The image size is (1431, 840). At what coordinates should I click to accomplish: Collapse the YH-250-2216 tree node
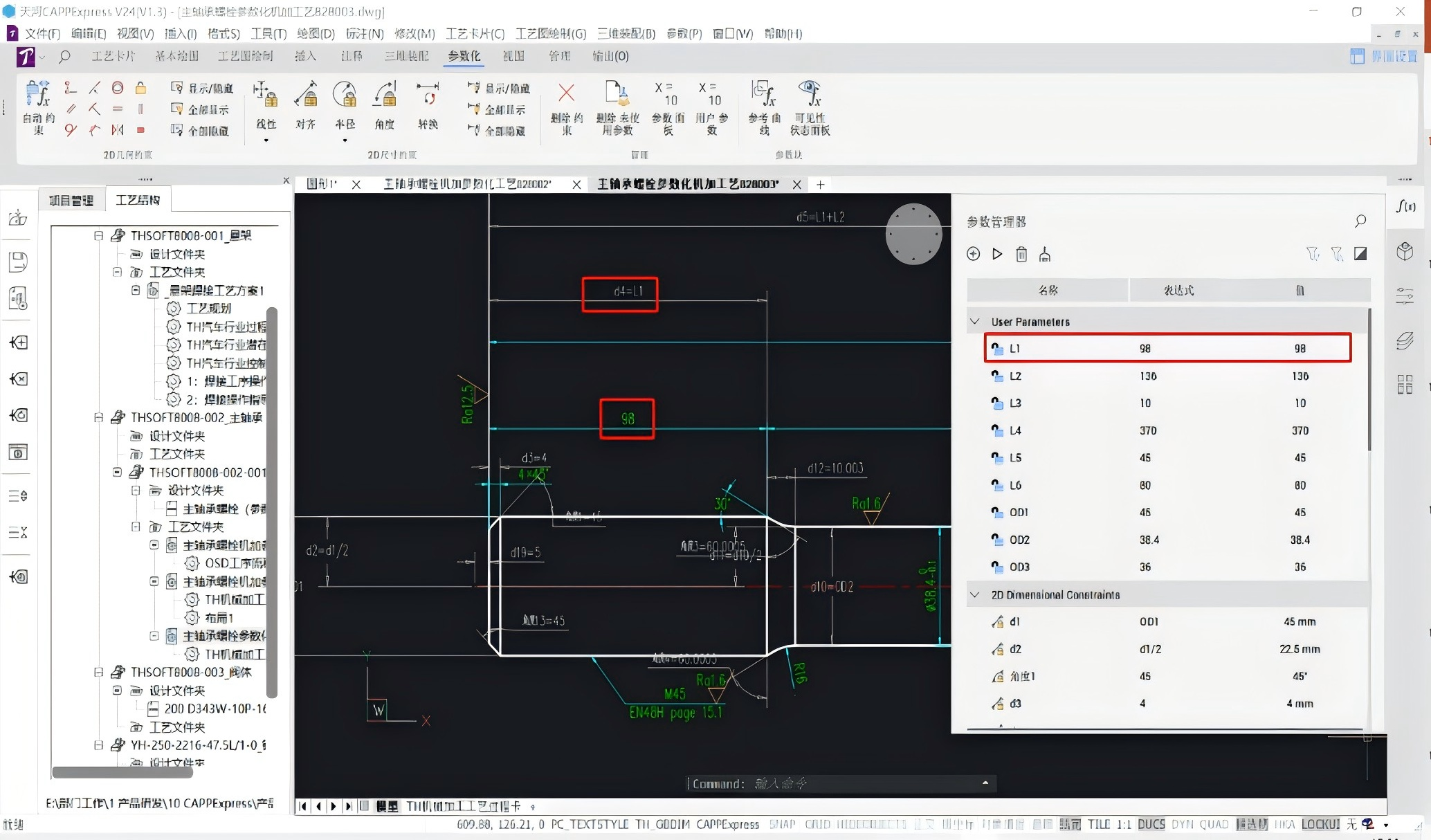(98, 745)
